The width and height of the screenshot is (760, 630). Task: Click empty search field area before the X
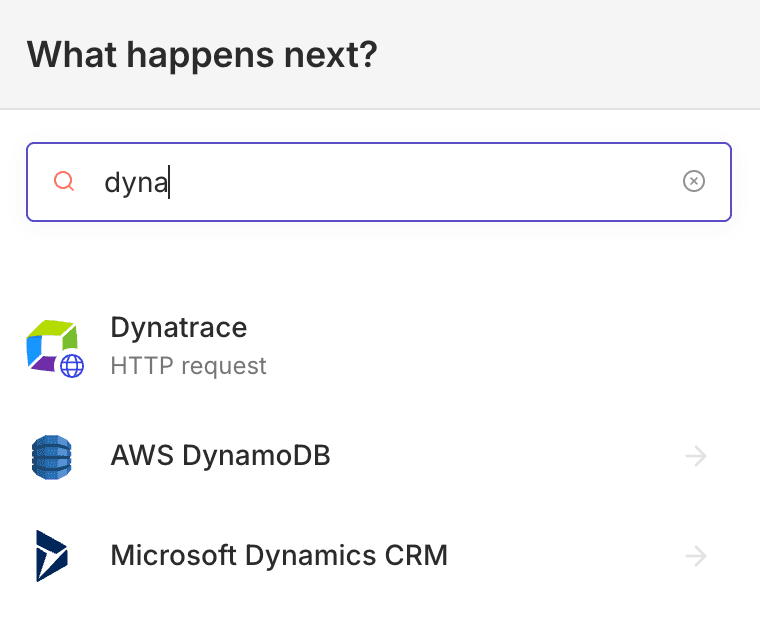(x=450, y=182)
